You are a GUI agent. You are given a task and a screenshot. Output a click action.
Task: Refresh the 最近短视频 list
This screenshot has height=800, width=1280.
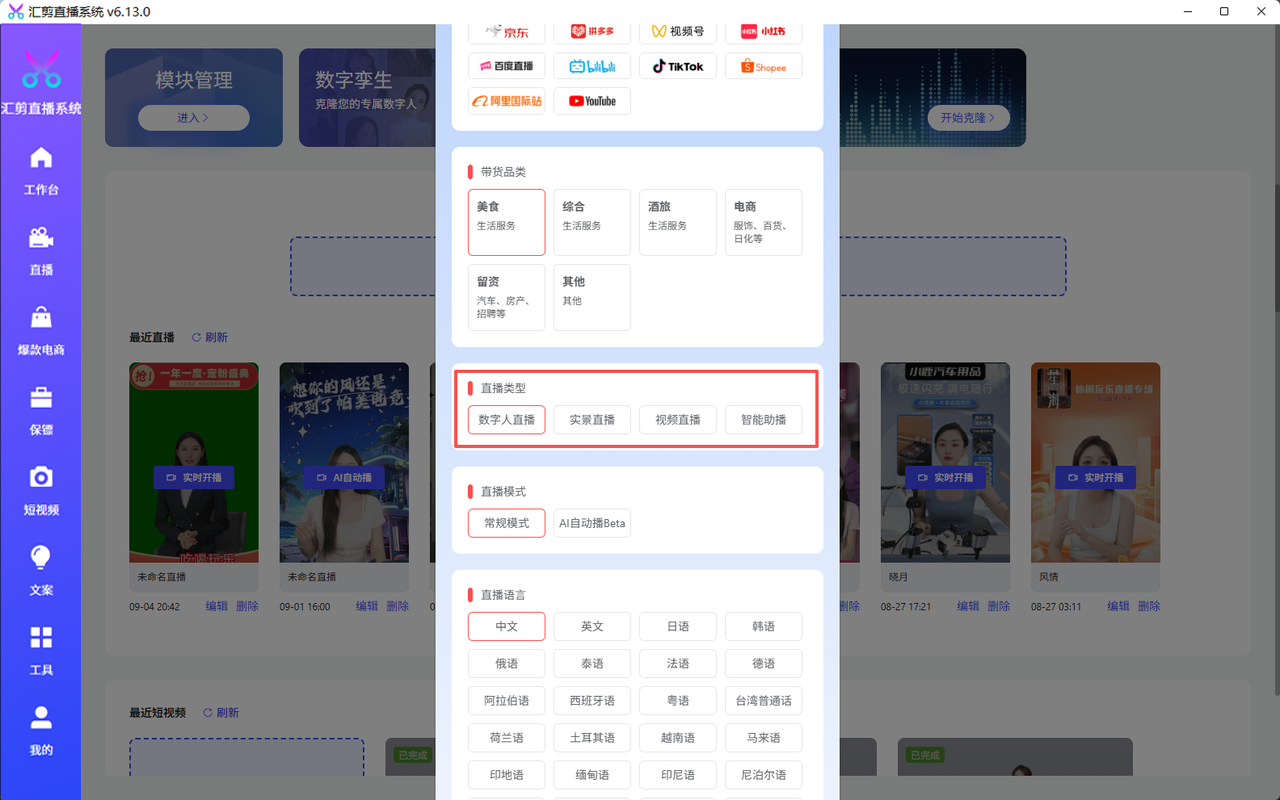tap(221, 713)
